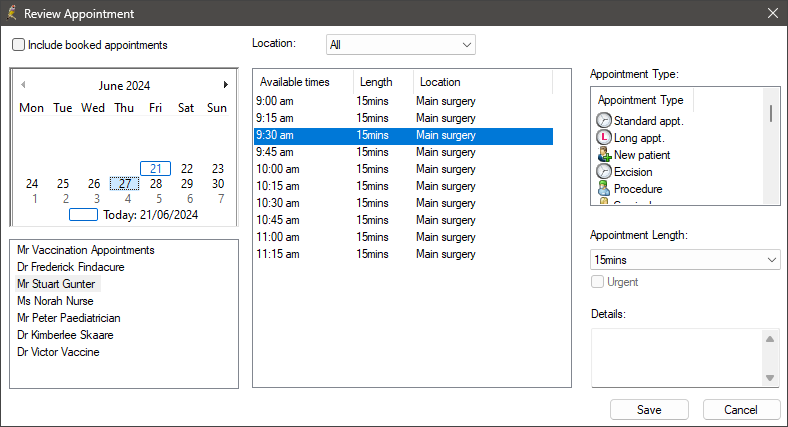
Task: Select the 10:45 am time slot
Action: coord(404,220)
